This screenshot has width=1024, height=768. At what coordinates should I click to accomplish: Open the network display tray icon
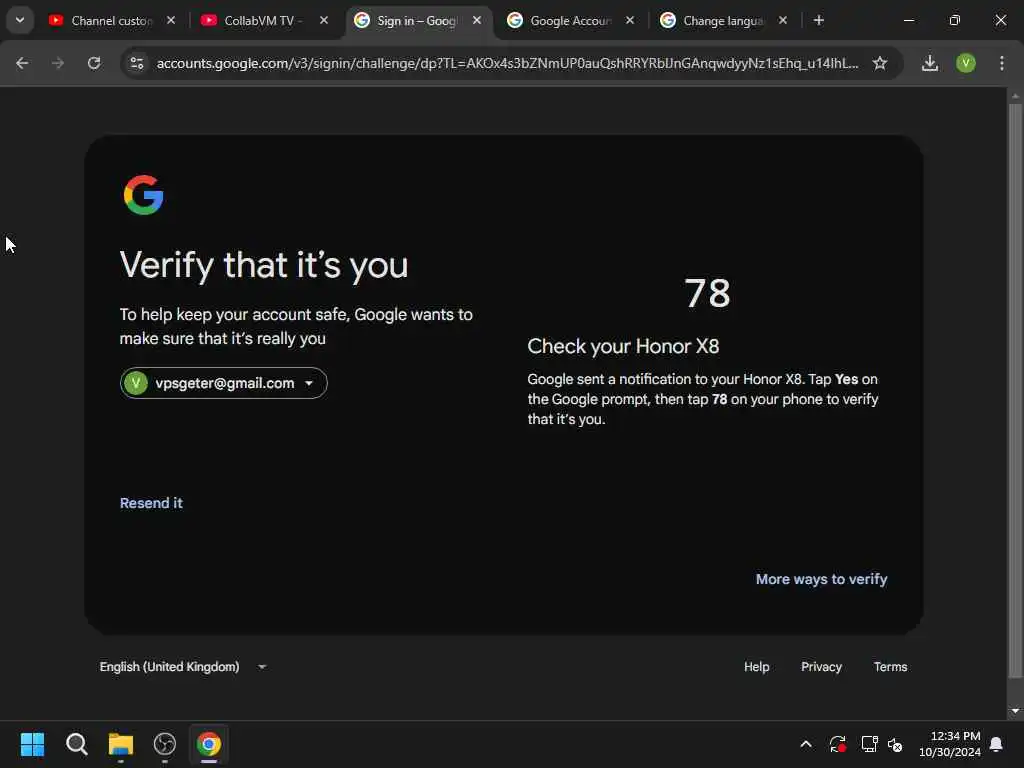click(869, 744)
